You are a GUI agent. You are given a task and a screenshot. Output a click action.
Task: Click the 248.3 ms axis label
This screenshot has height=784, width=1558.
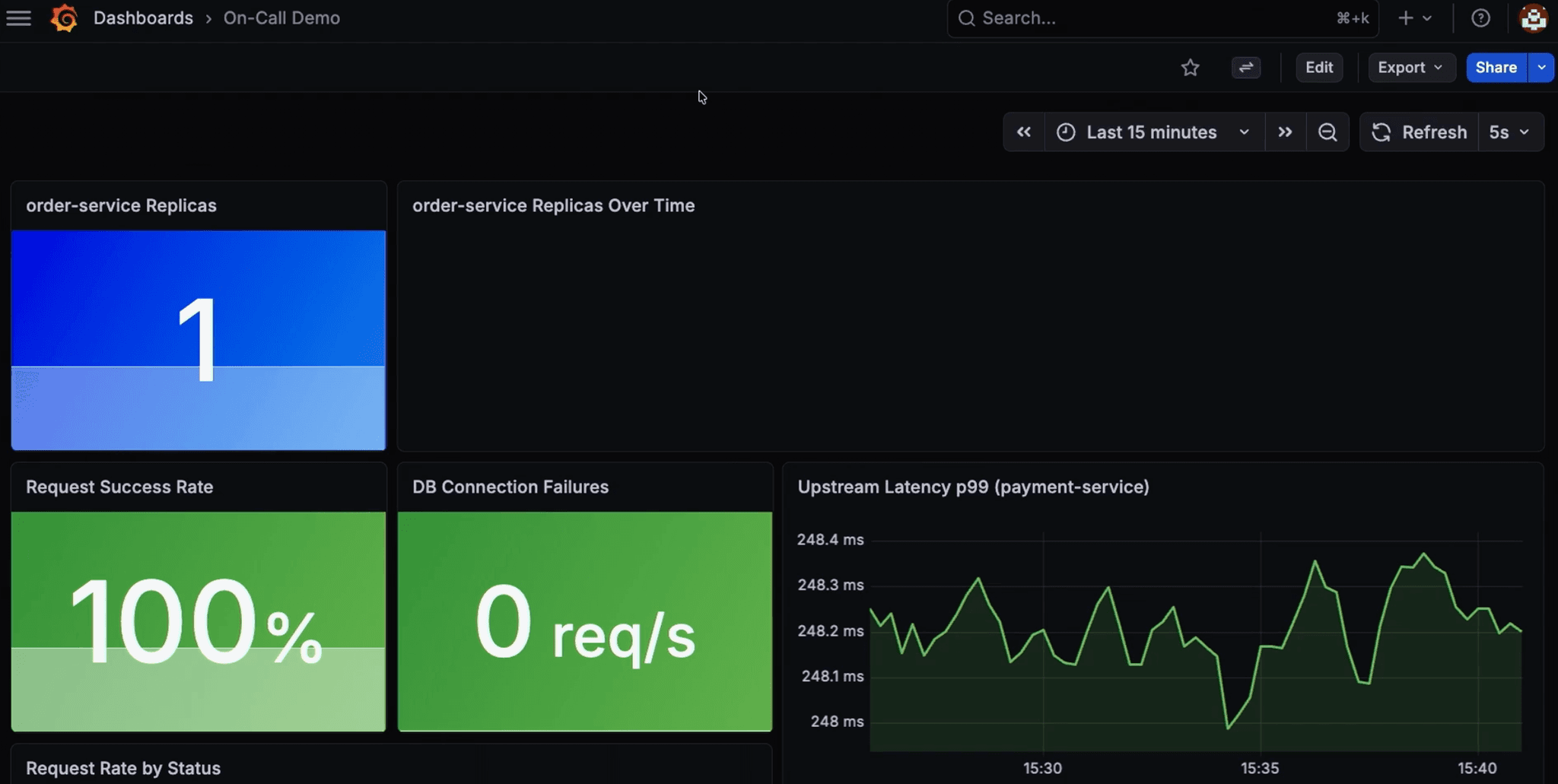tap(830, 586)
